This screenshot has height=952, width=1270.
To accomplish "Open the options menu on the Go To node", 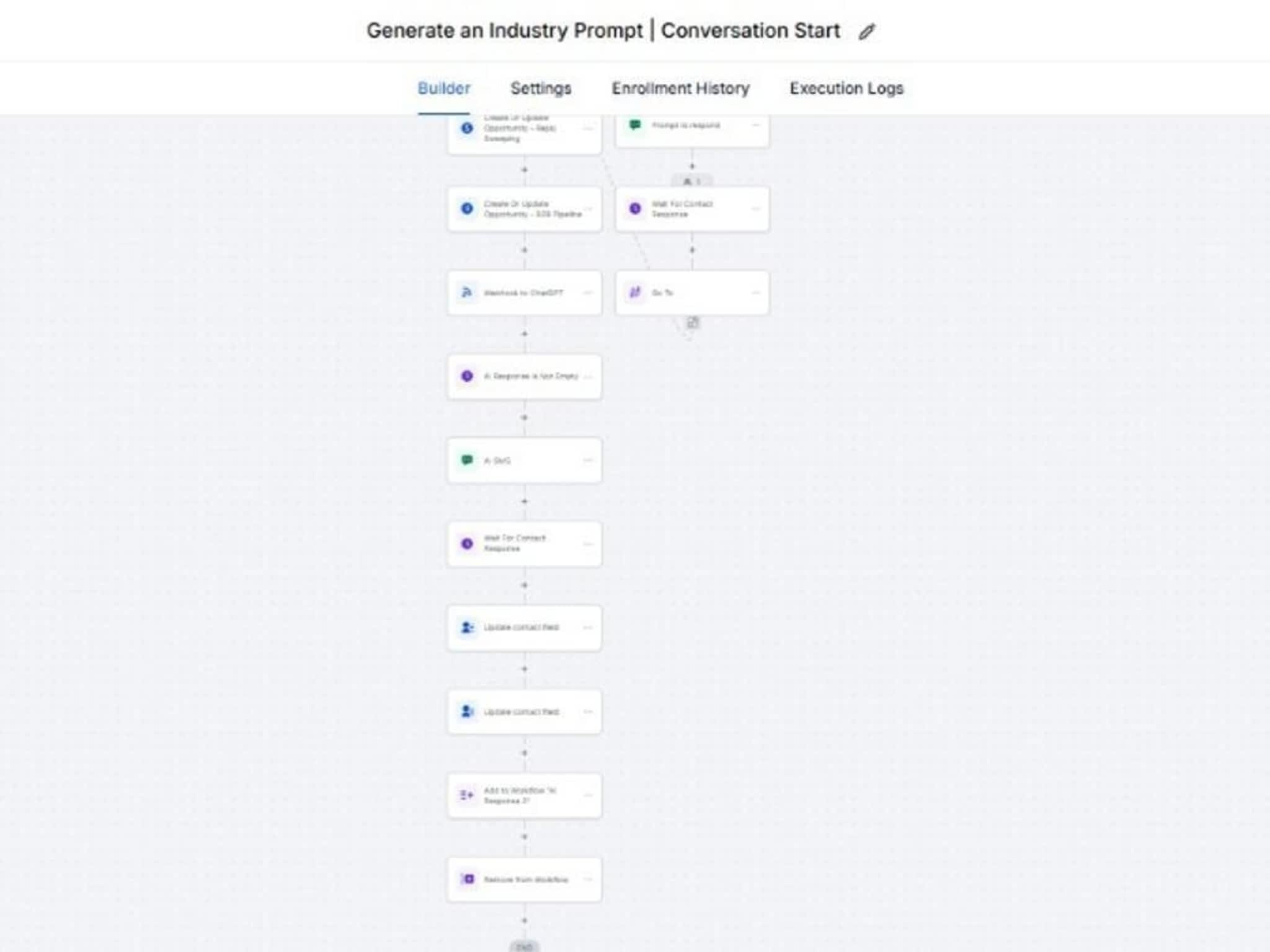I will point(755,293).
